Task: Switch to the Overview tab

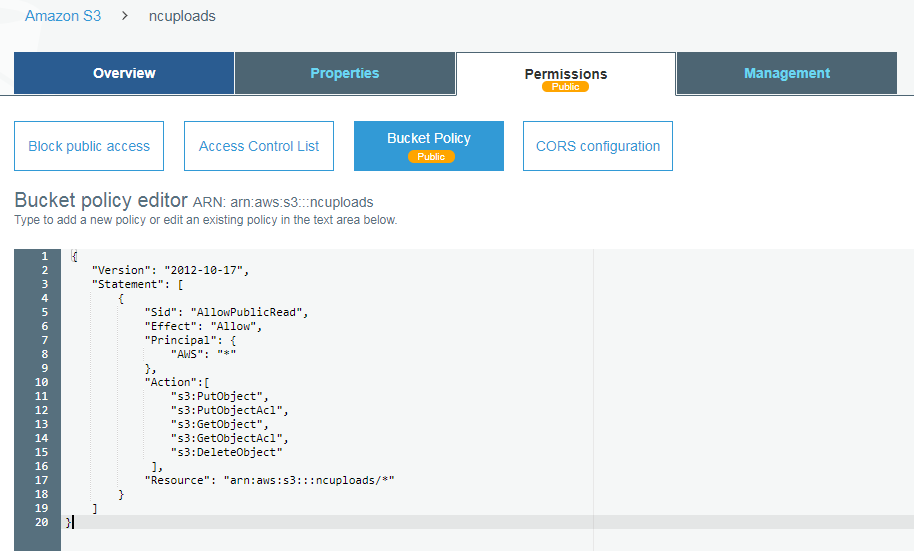Action: [x=124, y=73]
